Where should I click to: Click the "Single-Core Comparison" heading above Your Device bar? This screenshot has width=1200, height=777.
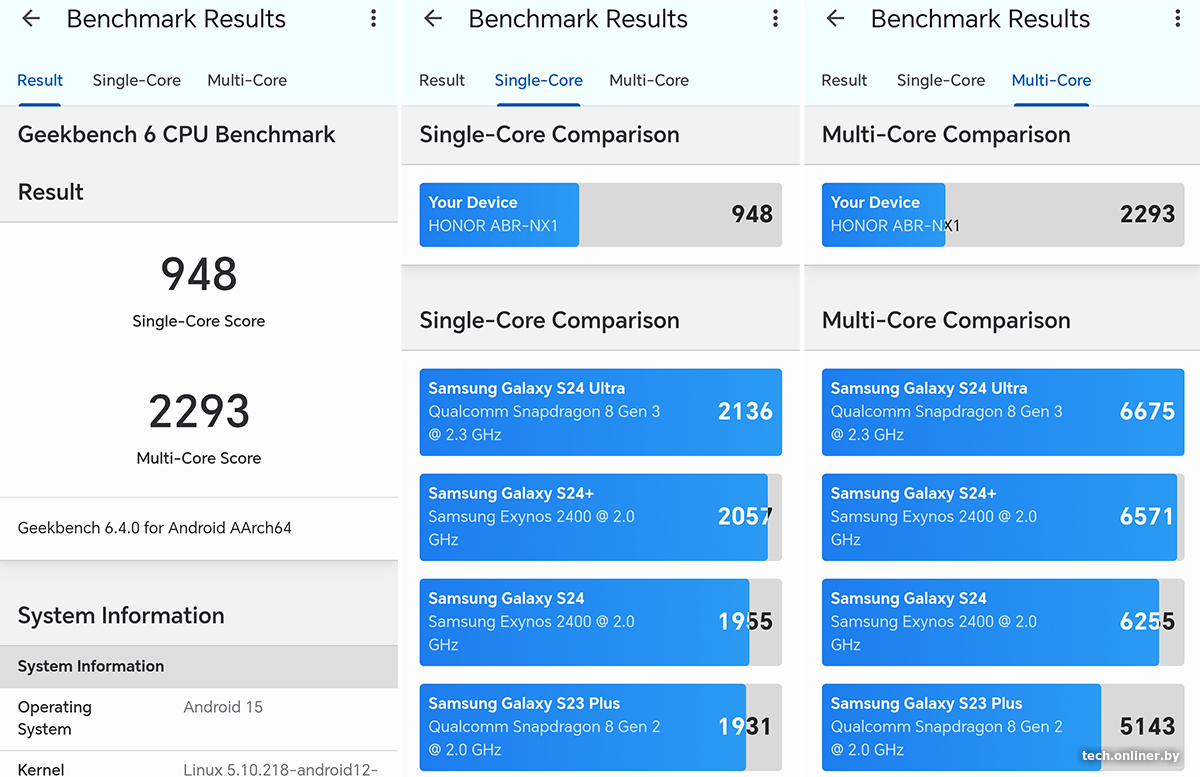[x=549, y=135]
